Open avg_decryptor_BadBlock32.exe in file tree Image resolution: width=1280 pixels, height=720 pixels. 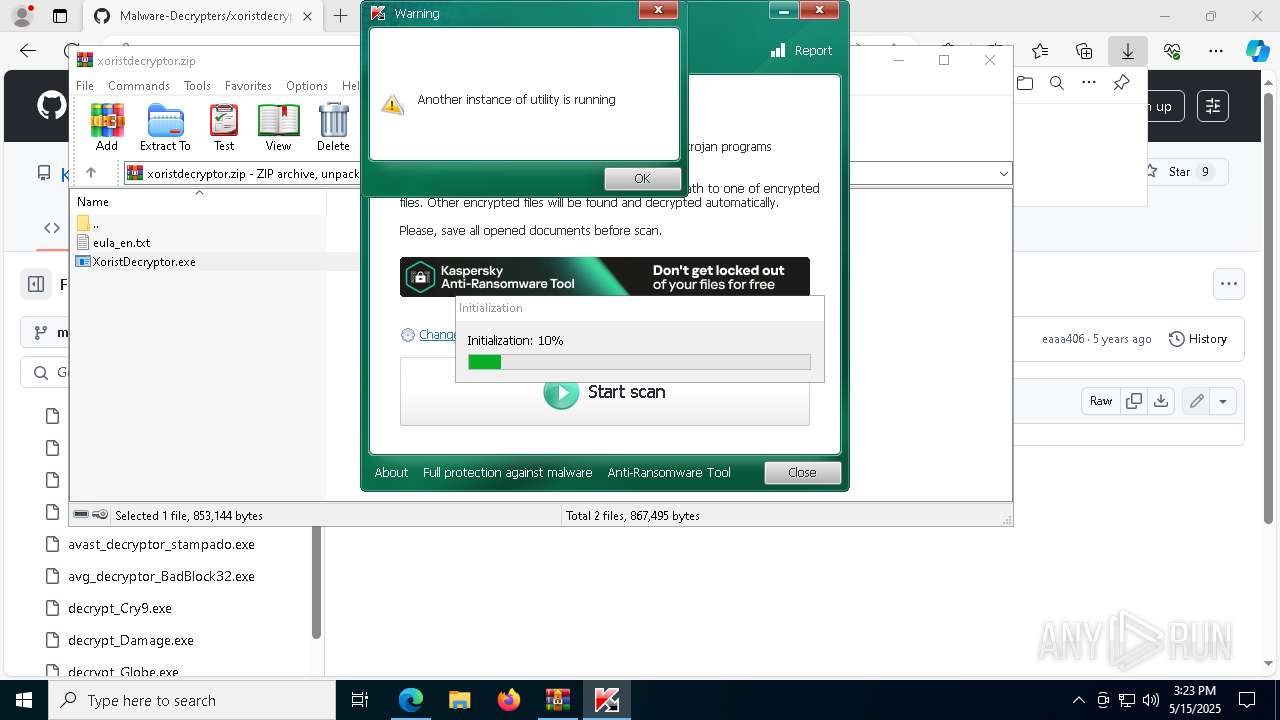pyautogui.click(x=161, y=576)
